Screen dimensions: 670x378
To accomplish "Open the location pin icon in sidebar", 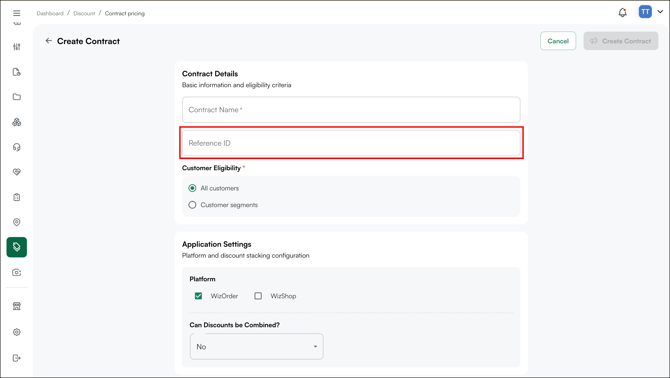I will tap(17, 222).
